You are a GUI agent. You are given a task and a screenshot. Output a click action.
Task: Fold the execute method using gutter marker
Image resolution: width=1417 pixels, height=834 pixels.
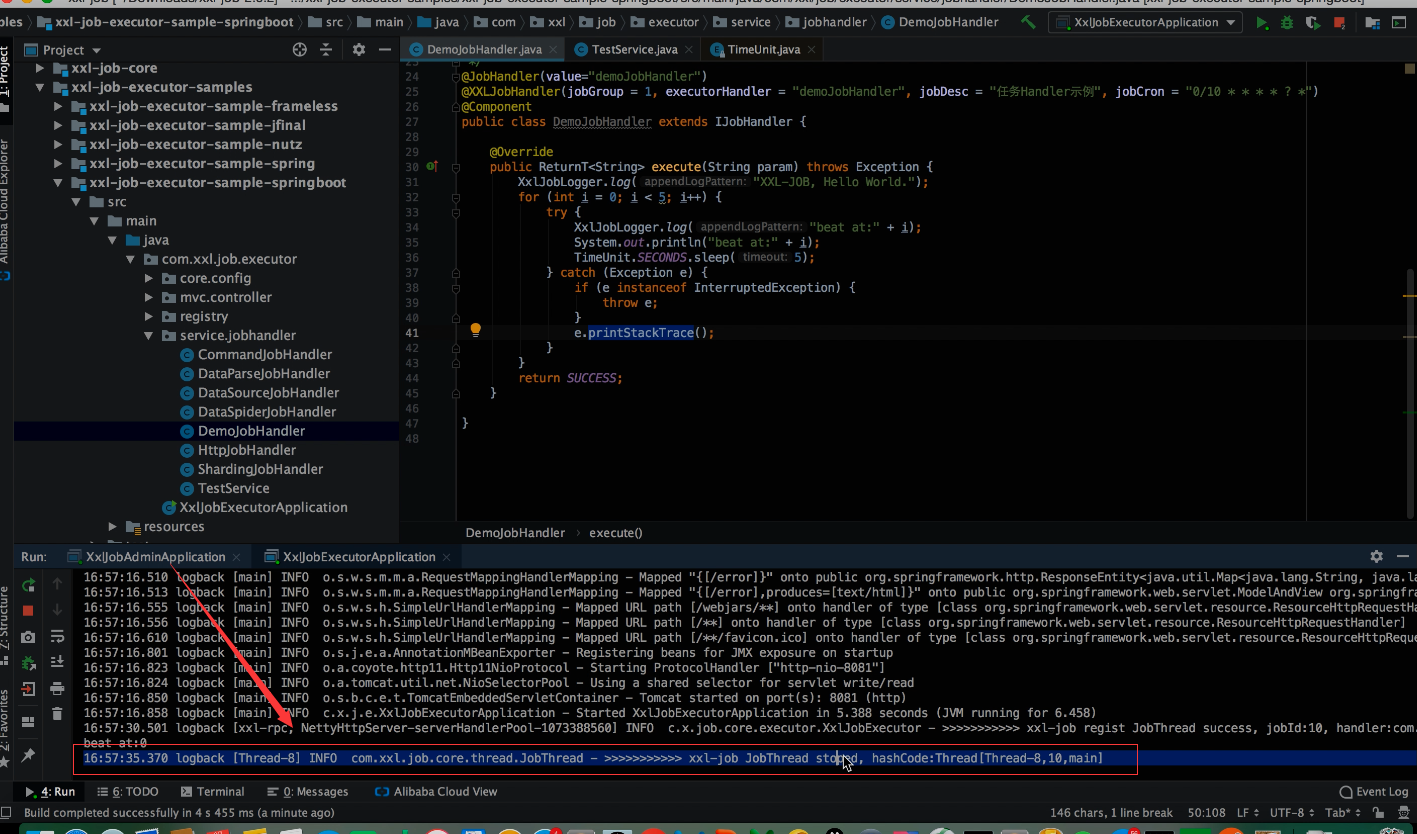pos(457,167)
